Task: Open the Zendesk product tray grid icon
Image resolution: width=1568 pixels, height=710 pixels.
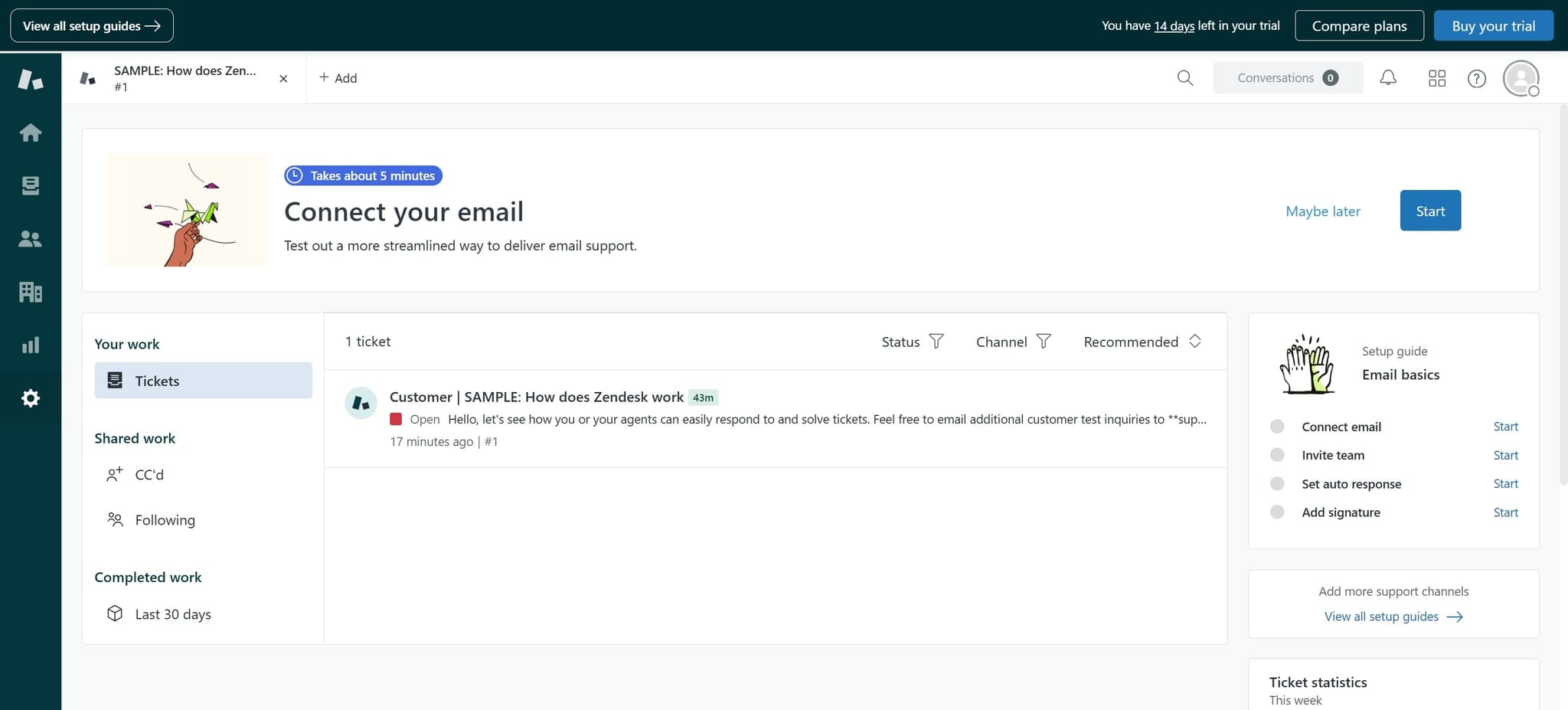Action: tap(1437, 77)
